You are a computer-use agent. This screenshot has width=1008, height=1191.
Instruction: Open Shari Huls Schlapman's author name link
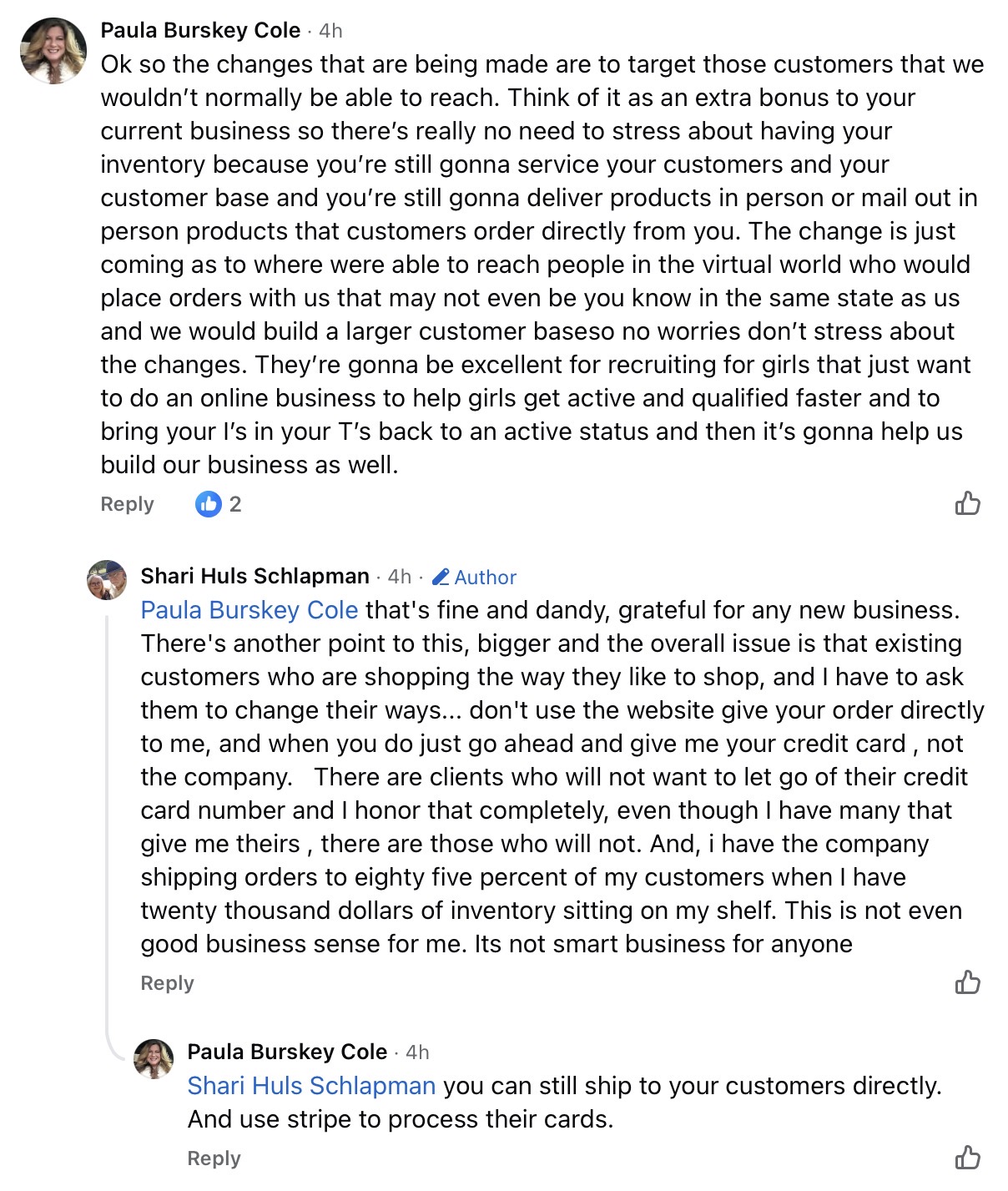pos(255,576)
